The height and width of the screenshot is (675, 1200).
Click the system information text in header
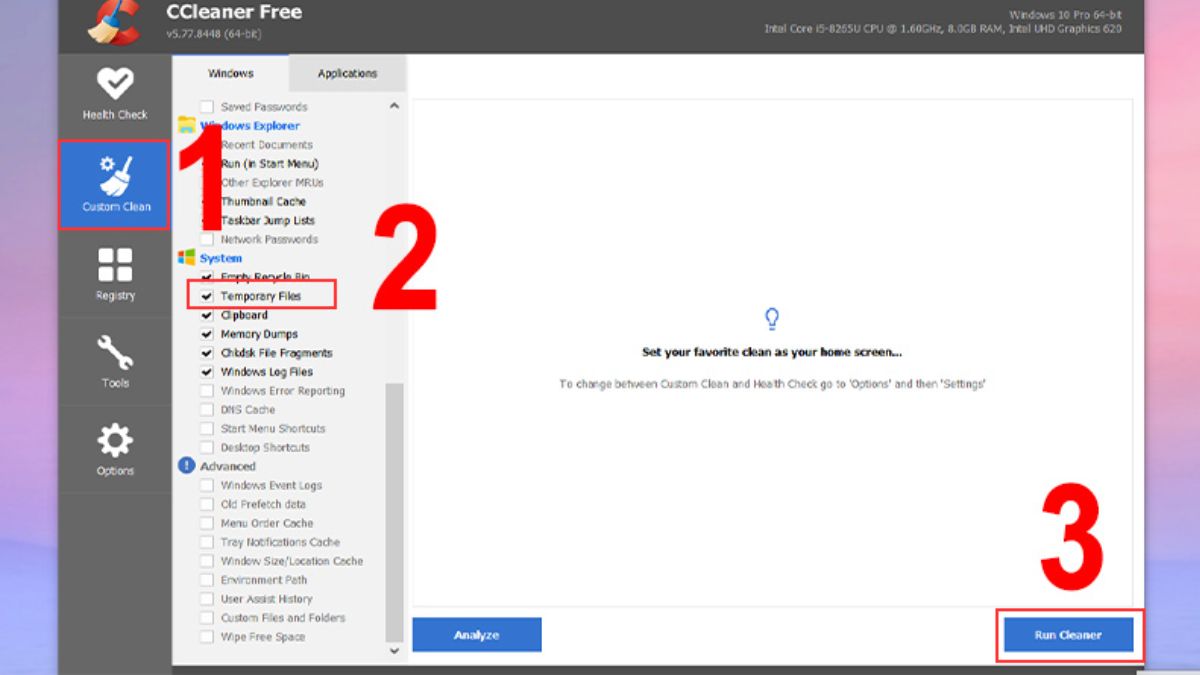coord(943,22)
